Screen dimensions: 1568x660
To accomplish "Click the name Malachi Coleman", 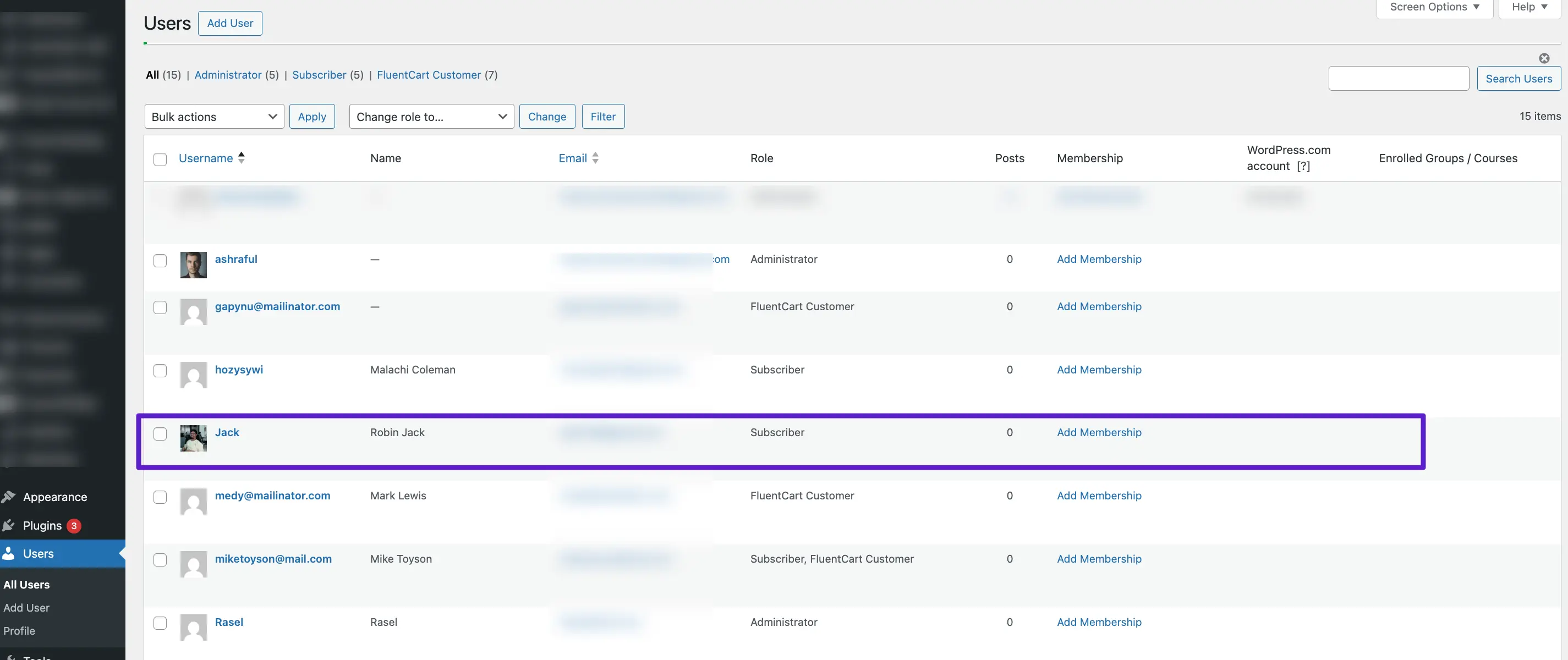I will [413, 370].
